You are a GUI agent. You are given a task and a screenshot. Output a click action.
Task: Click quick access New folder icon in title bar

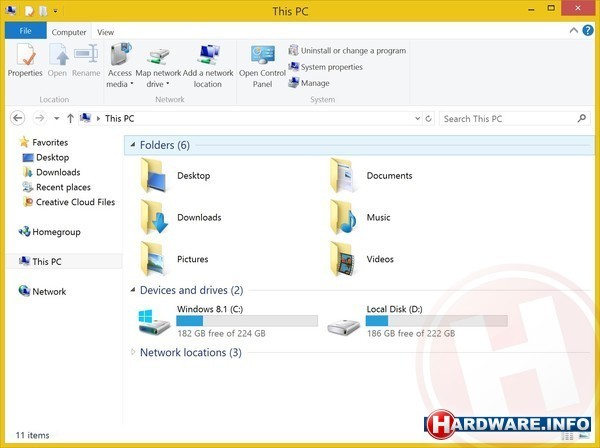pos(43,11)
